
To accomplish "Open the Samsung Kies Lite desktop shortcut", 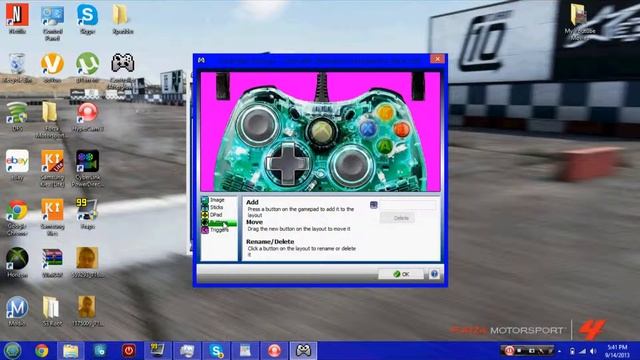I will tap(52, 168).
